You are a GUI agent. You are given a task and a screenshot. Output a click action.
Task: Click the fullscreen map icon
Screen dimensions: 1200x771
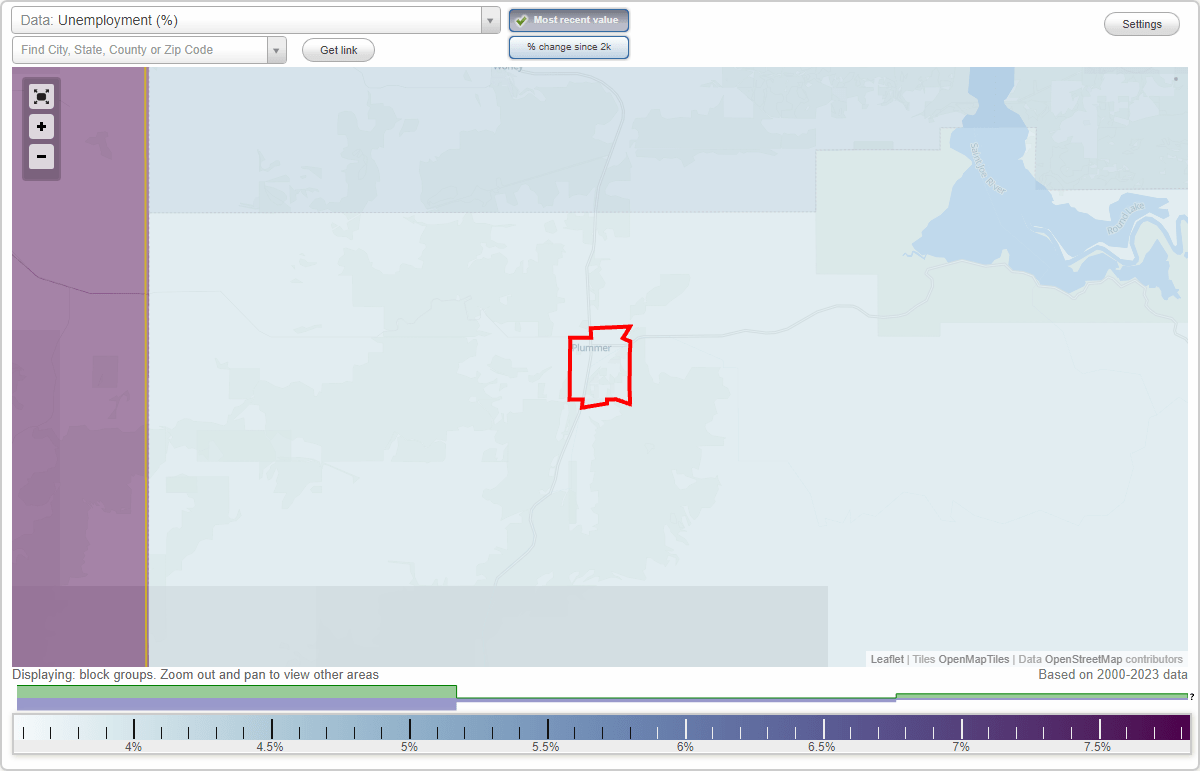[41, 96]
